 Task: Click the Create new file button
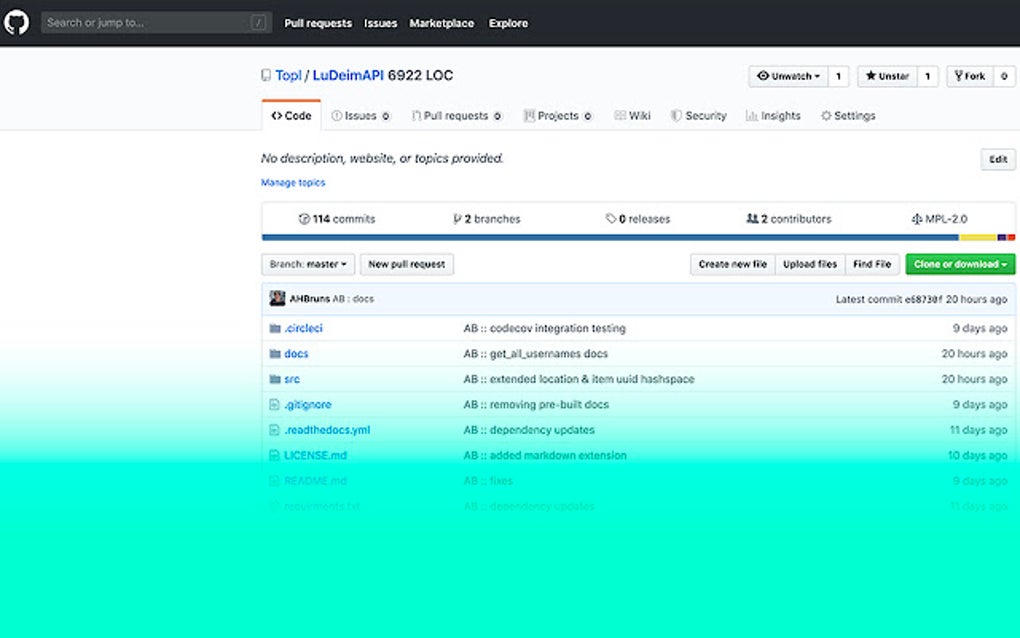[x=733, y=264]
